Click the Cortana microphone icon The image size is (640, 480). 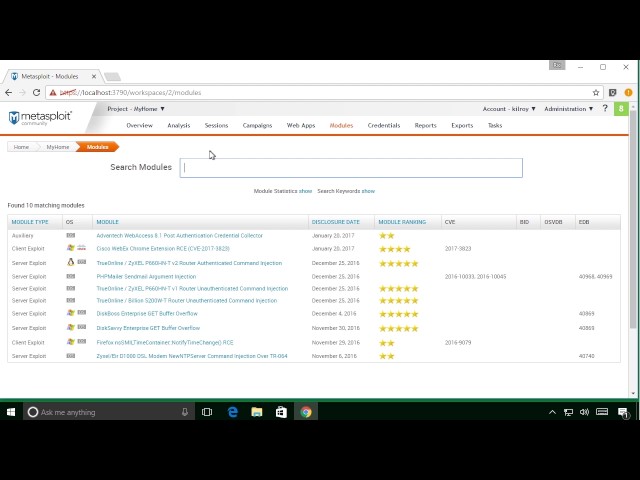click(x=185, y=412)
